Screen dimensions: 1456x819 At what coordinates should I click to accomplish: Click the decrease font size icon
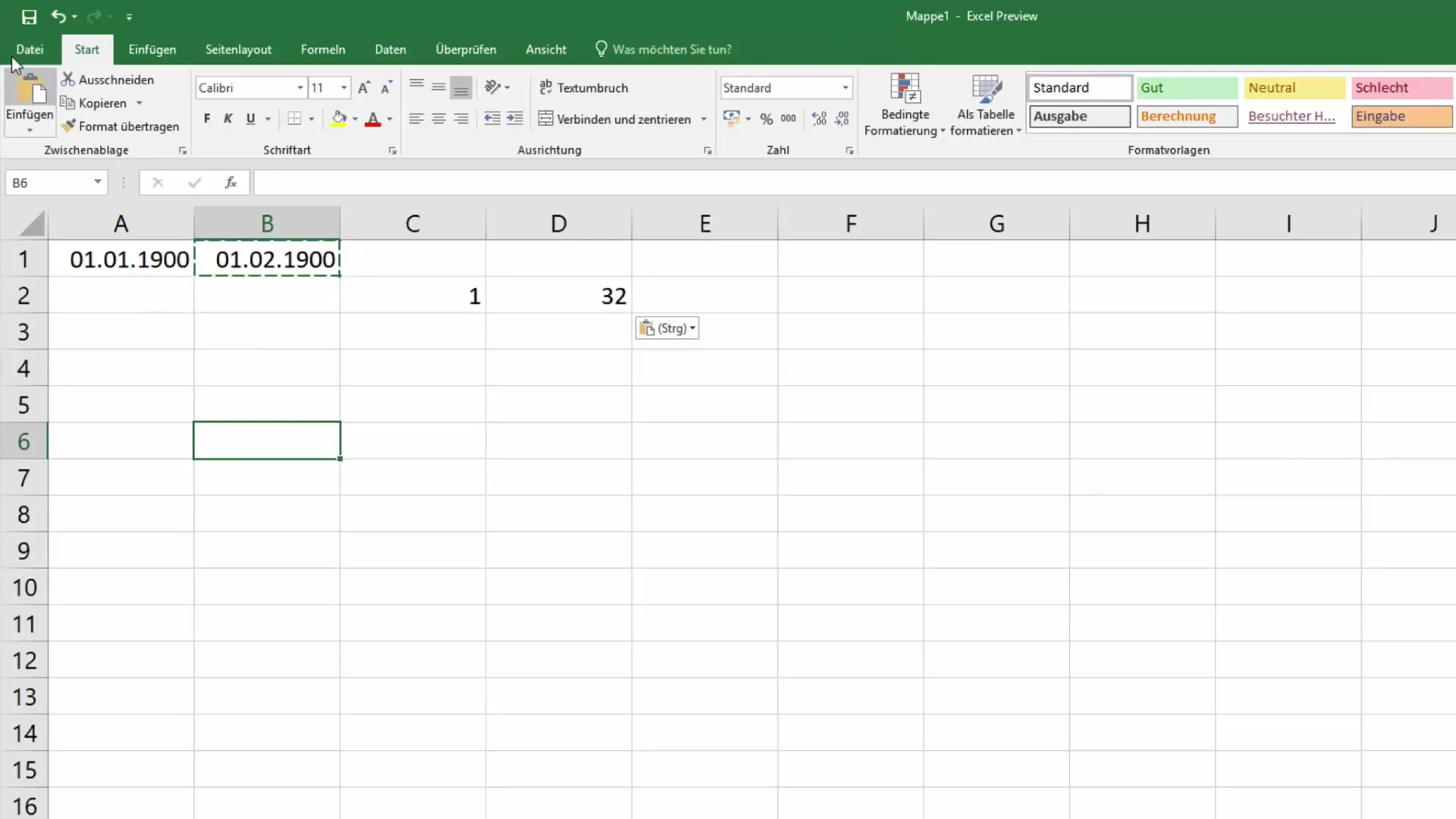pos(387,88)
